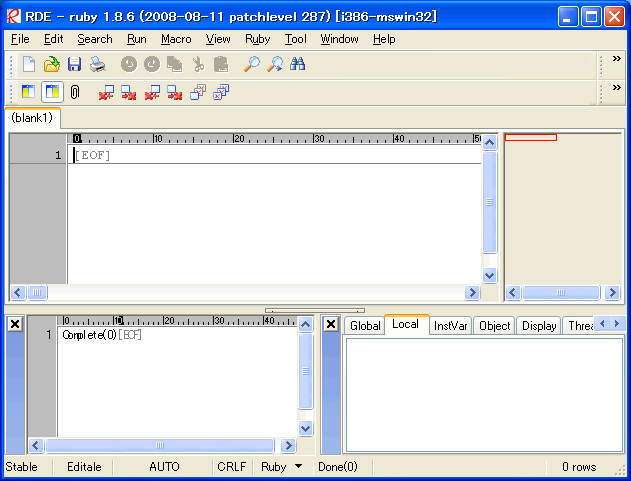Place cursor in editor line 1
Screen dimensions: 631x481
coord(274,155)
